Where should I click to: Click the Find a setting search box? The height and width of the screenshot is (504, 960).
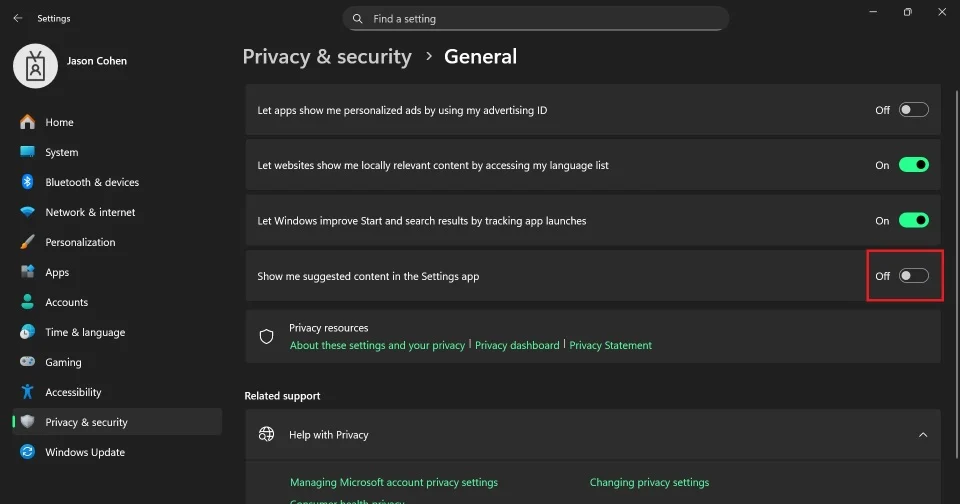(535, 18)
